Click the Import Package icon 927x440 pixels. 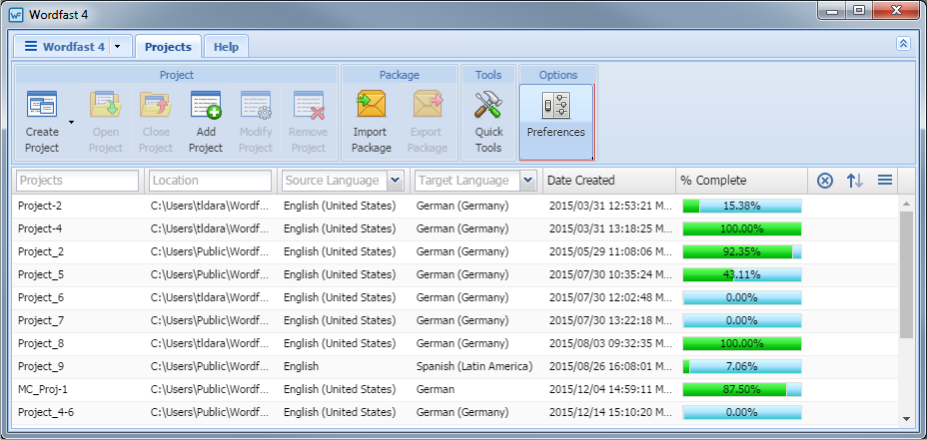[x=371, y=105]
